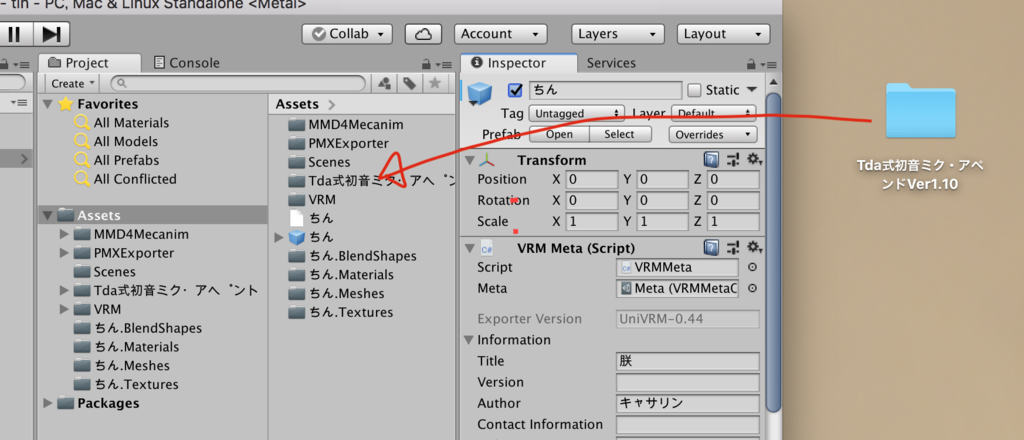This screenshot has width=1024, height=440.
Task: Click the Project search field
Action: pyautogui.click(x=238, y=84)
